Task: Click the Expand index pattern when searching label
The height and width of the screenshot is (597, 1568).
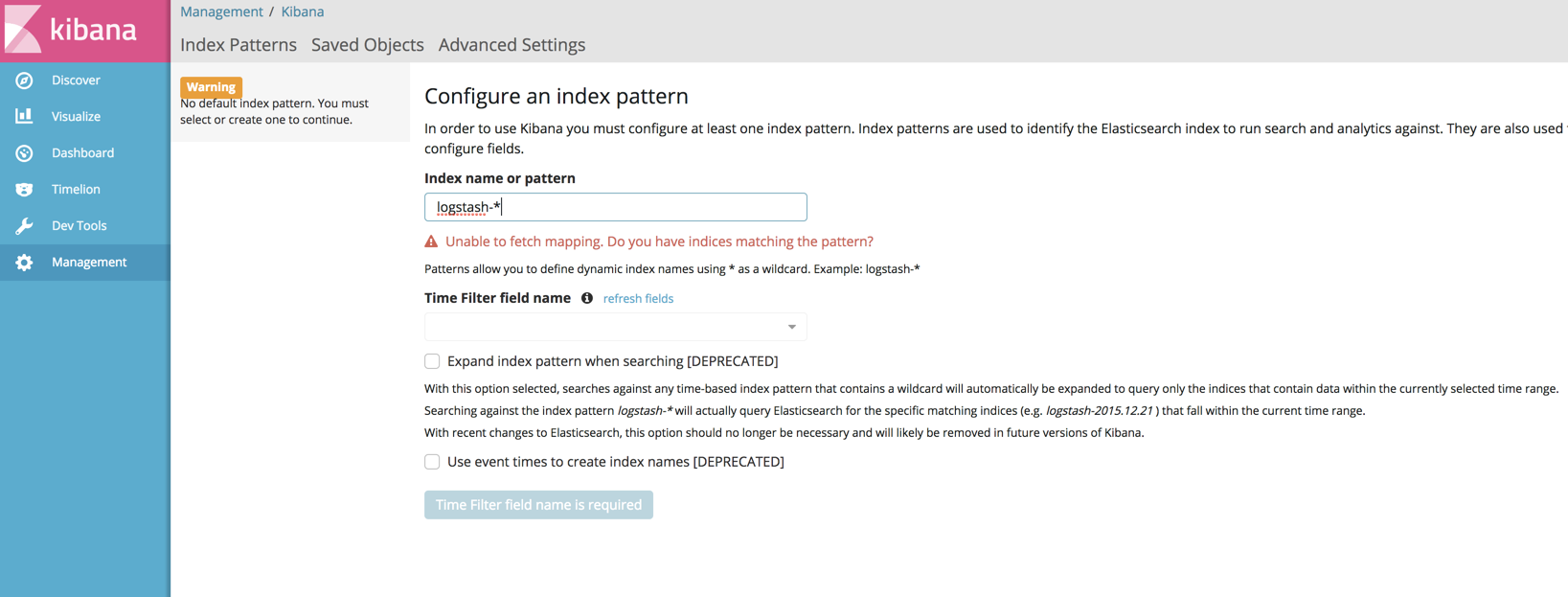Action: (613, 361)
